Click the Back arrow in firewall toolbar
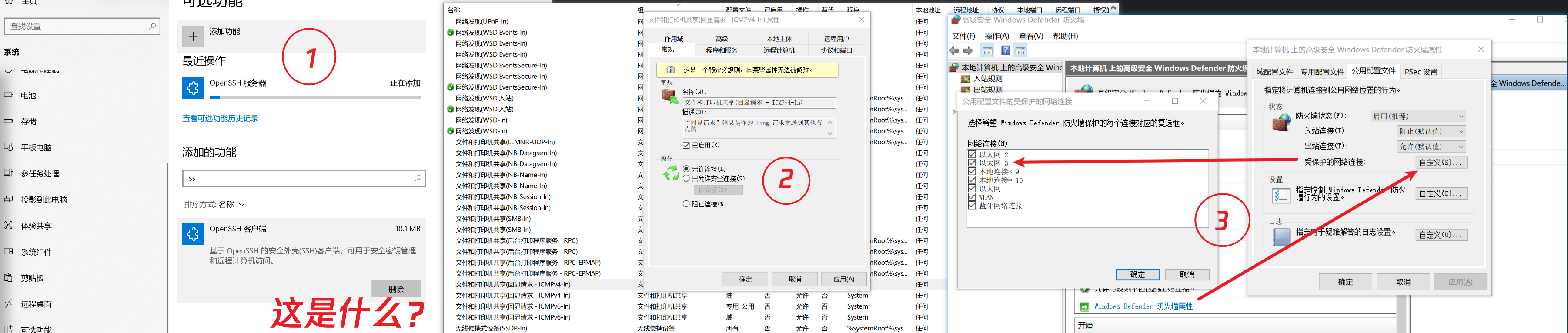This screenshot has width=1568, height=333. 954,51
